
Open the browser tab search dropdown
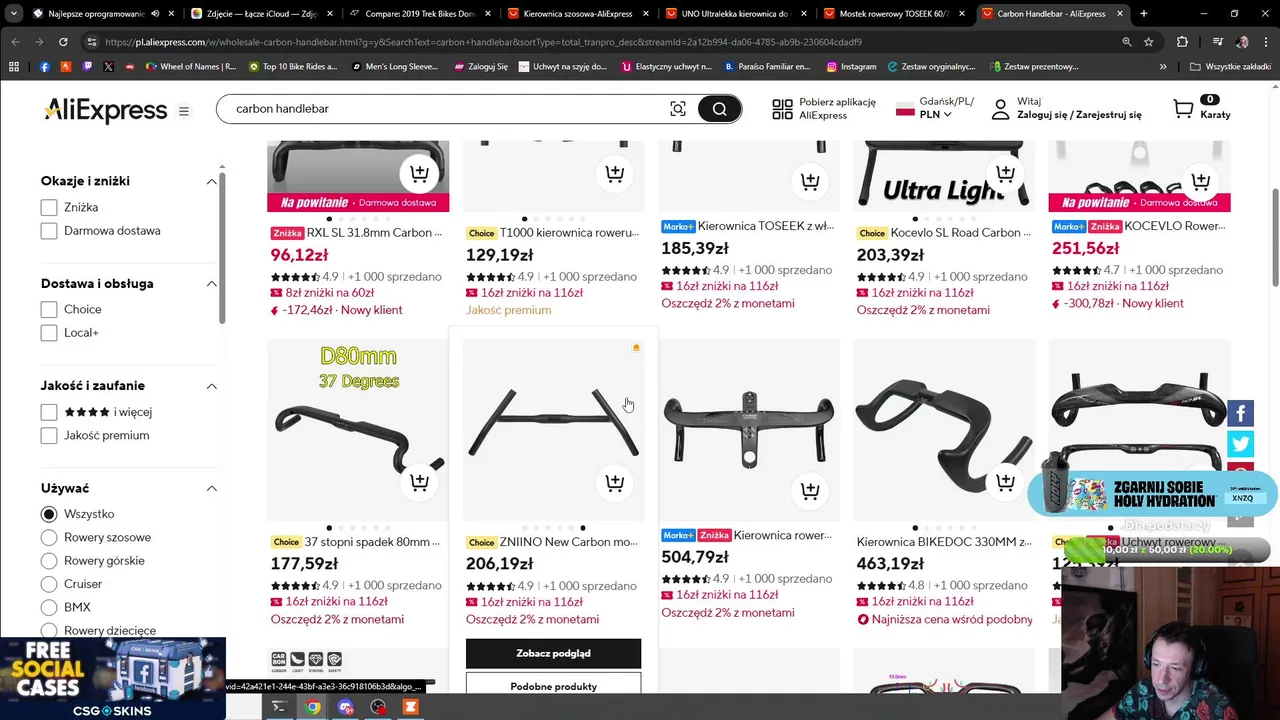click(x=13, y=14)
